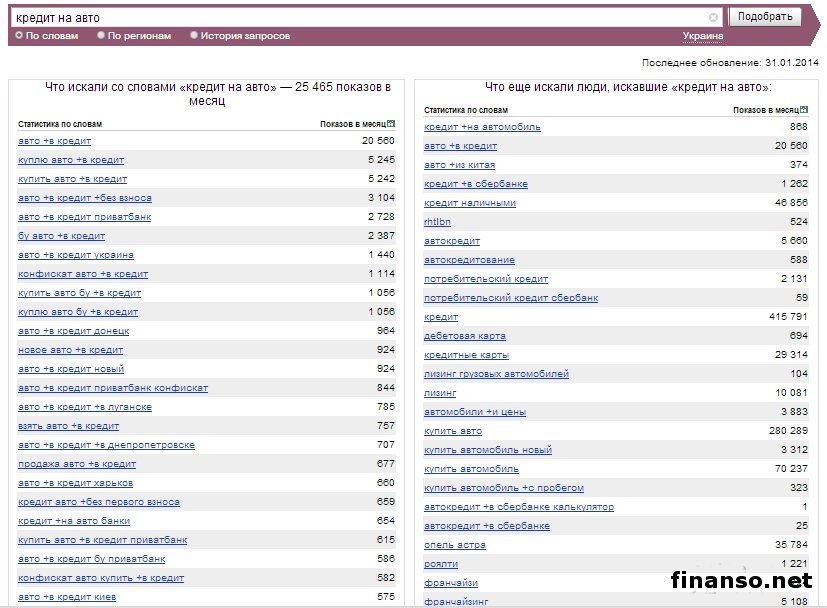This screenshot has height=608, width=827.
Task: Open the 'потребительский кредит сбербанк' link
Action: (511, 298)
